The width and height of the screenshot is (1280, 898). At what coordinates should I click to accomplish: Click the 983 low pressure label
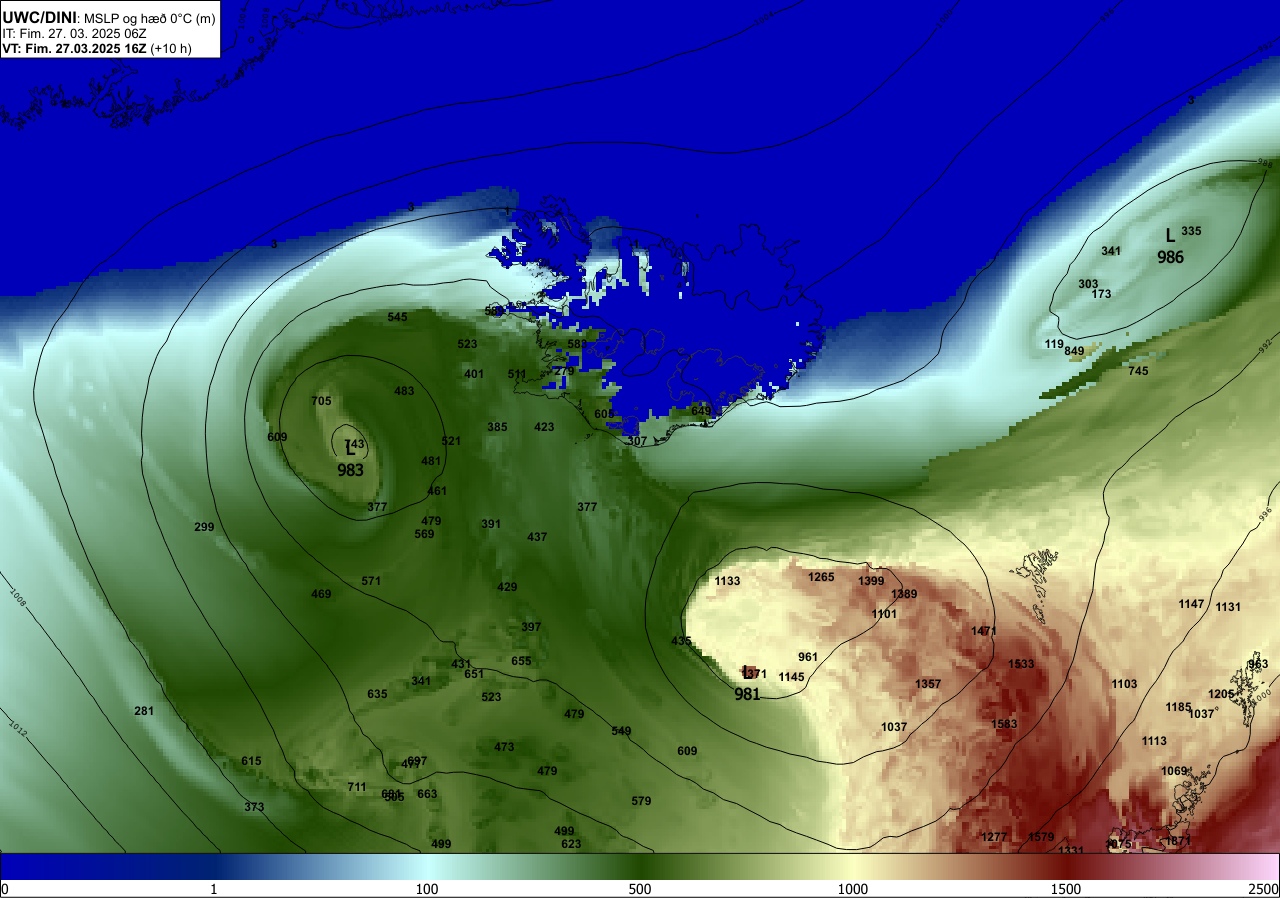coord(350,470)
